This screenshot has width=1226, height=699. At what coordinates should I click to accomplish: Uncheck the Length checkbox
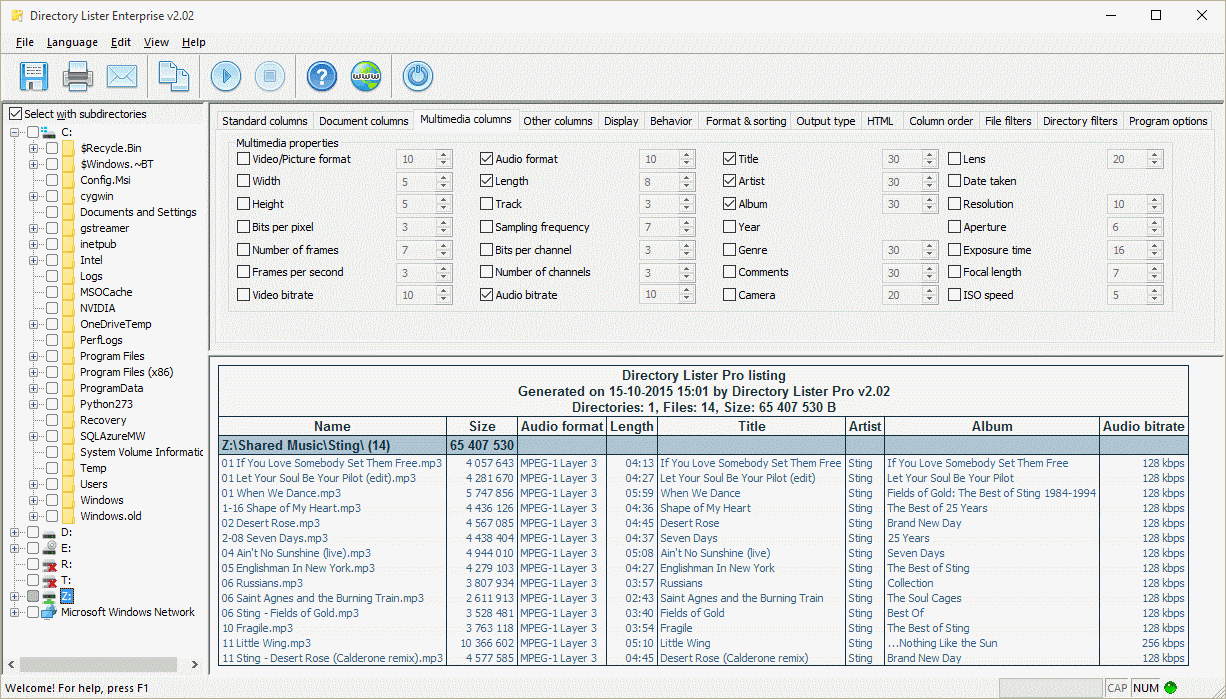(x=486, y=181)
